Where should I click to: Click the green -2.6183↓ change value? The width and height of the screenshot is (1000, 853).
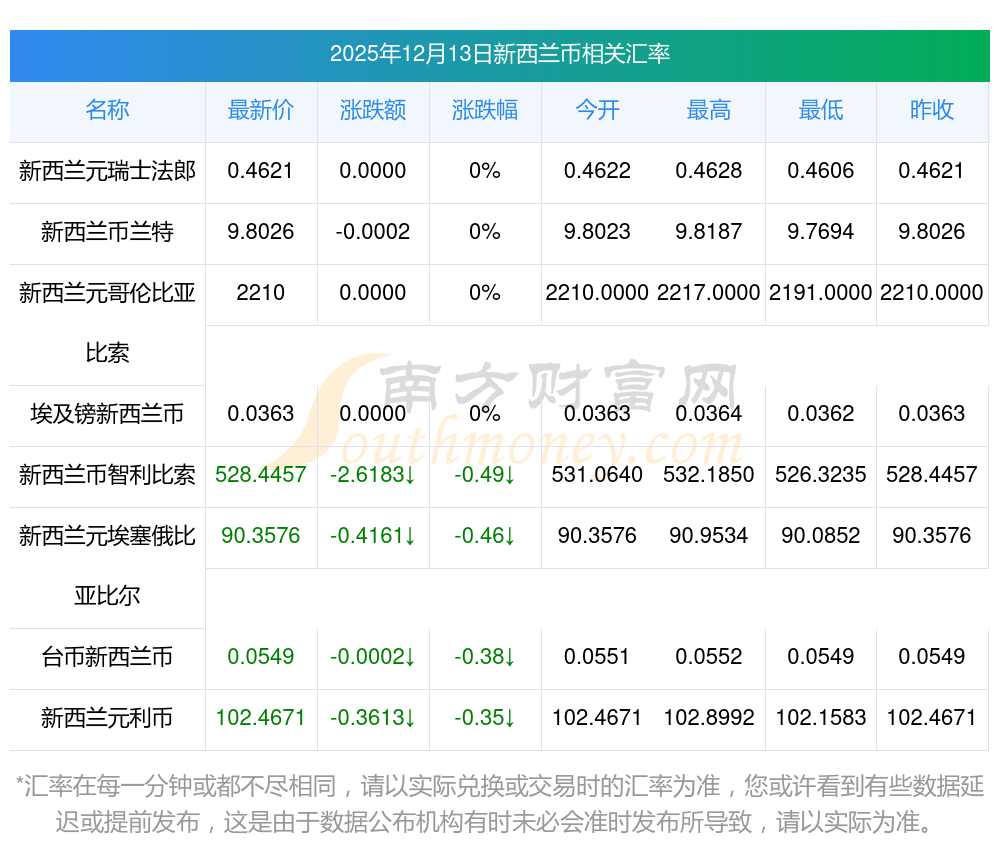pyautogui.click(x=373, y=474)
